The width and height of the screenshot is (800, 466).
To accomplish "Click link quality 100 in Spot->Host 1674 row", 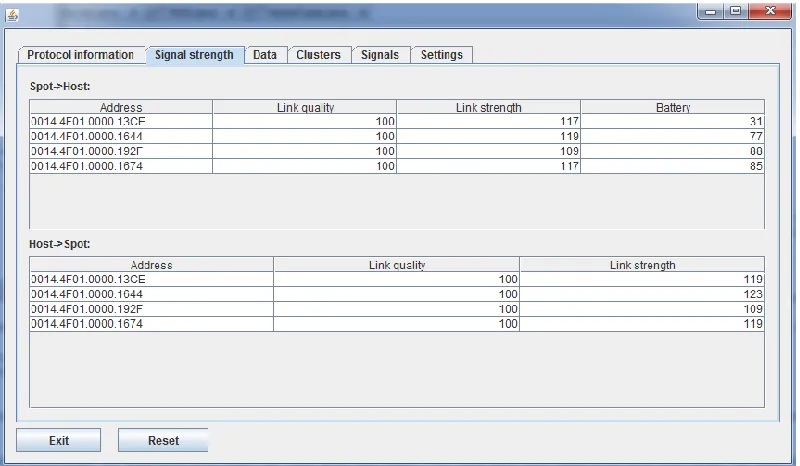I will coord(305,166).
